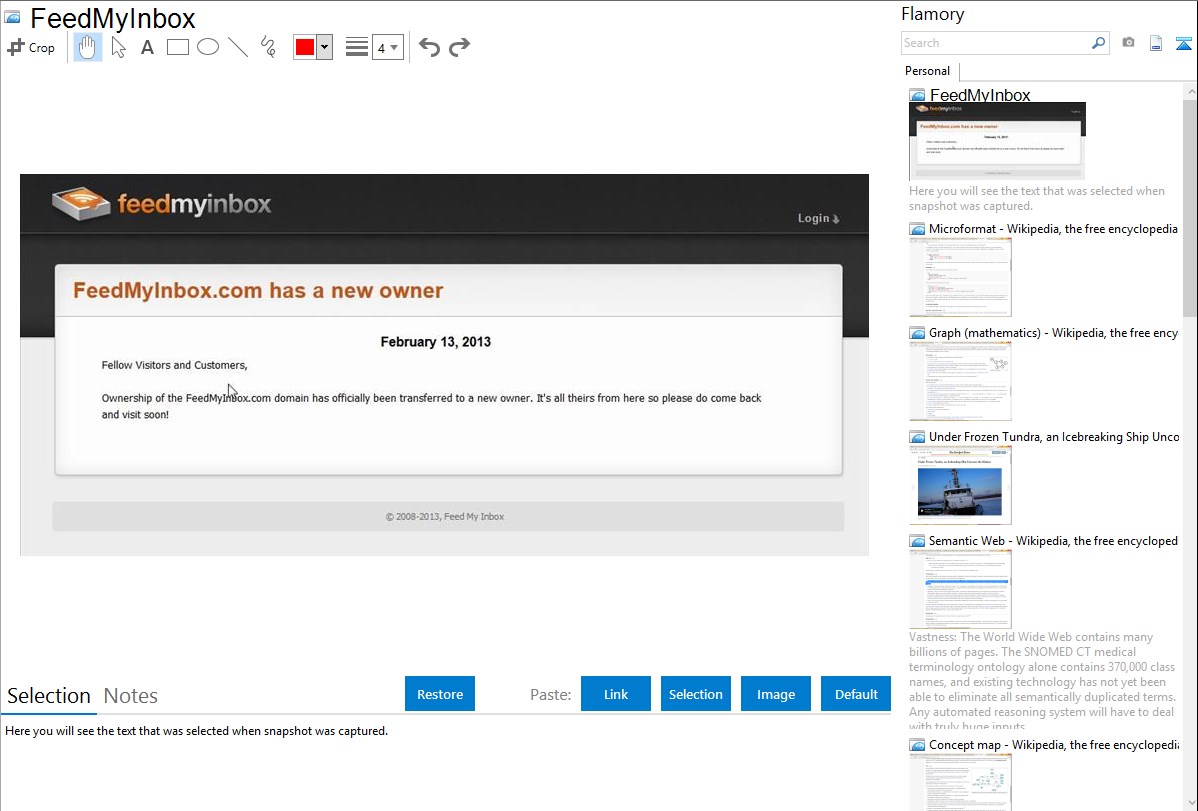Paste as Selection button
The image size is (1198, 811).
tap(695, 694)
